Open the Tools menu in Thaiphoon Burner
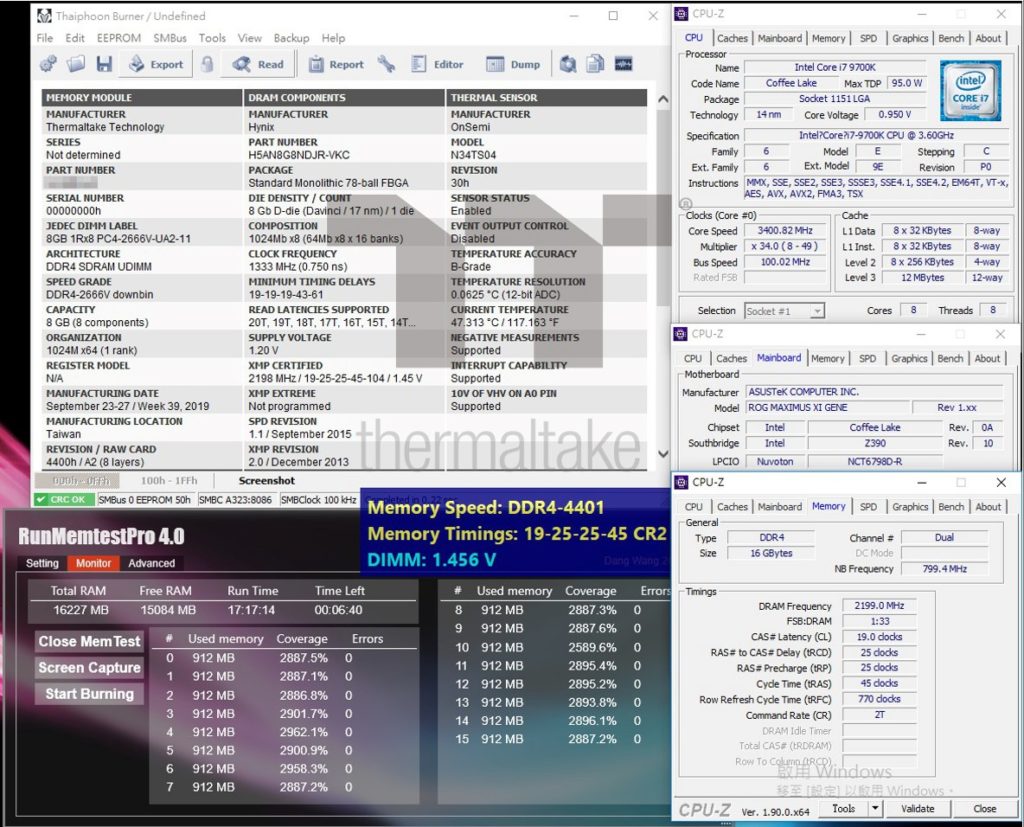The image size is (1024, 827). (212, 38)
